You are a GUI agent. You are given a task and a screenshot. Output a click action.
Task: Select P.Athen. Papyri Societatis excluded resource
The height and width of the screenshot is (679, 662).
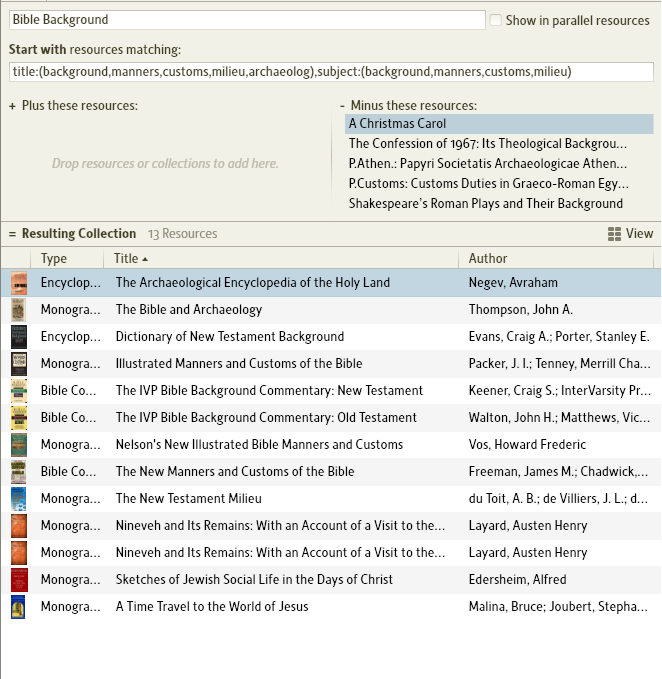pyautogui.click(x=488, y=164)
